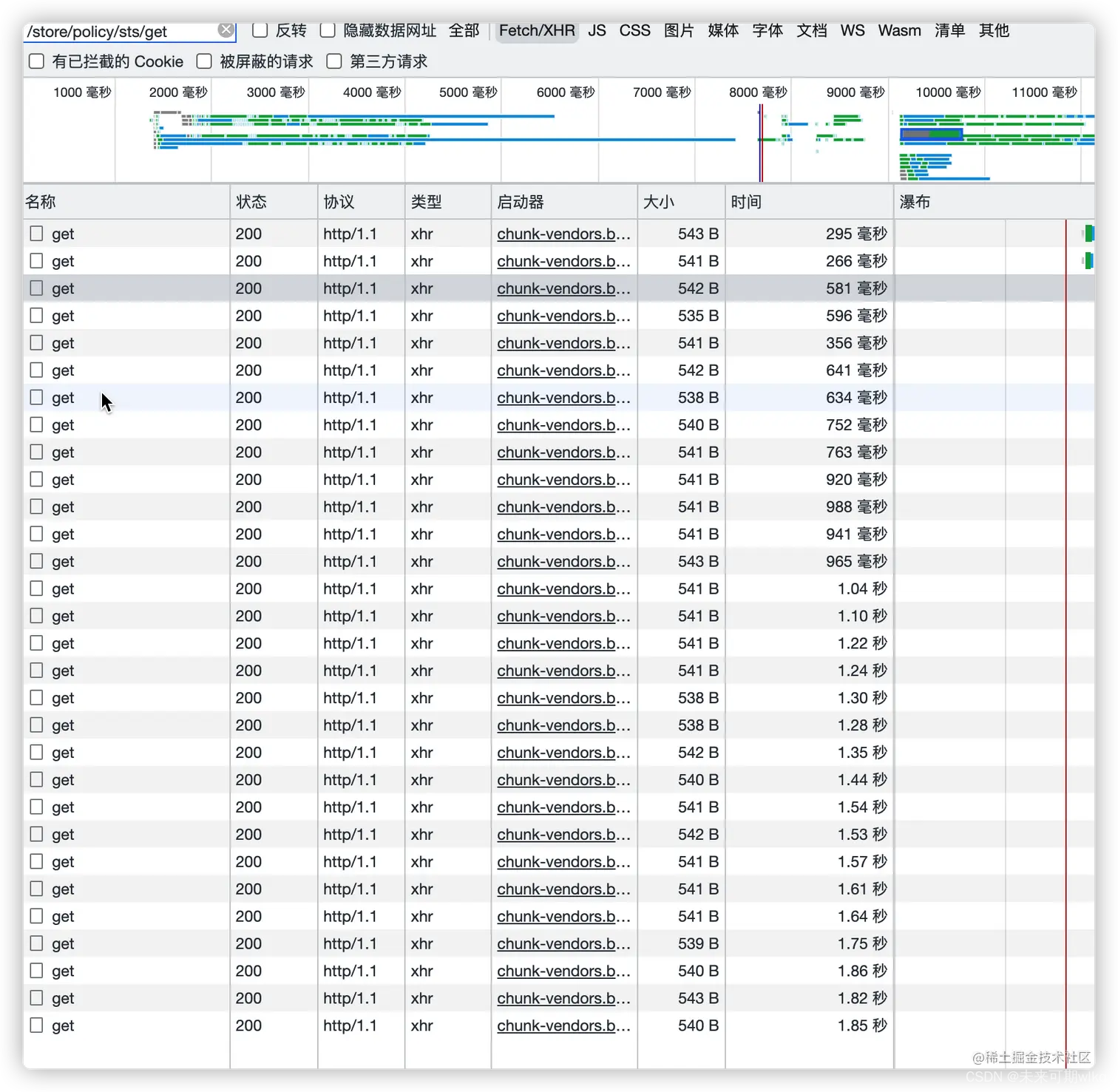Click the request icon of the 596 毫秒 row
Viewport: 1118px width, 1092px height.
coord(36,316)
